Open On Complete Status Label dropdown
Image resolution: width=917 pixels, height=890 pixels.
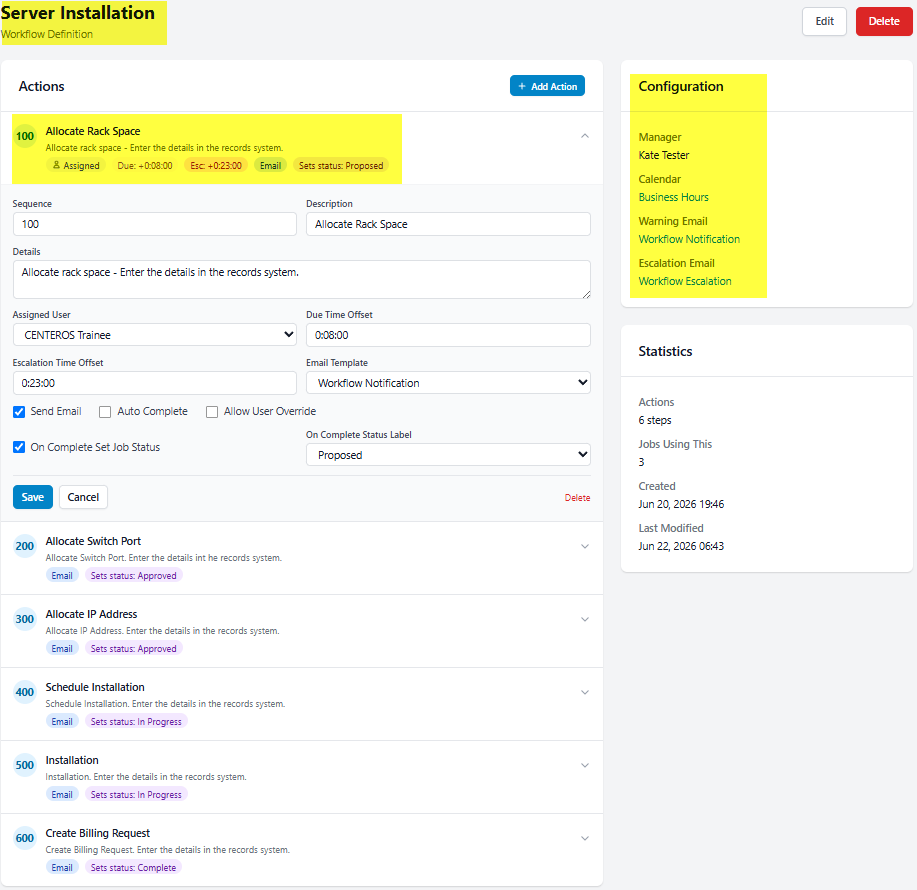pos(448,455)
